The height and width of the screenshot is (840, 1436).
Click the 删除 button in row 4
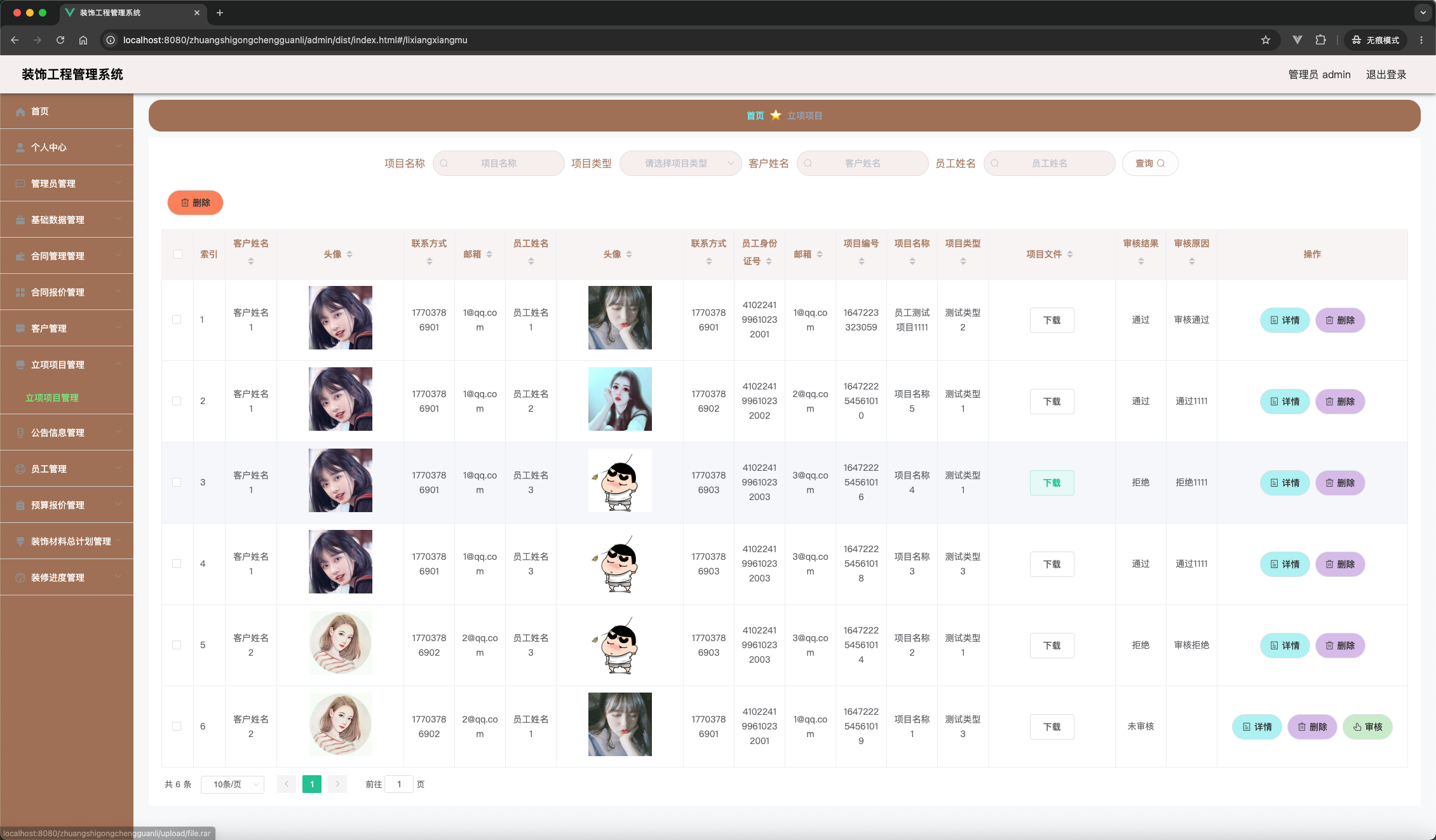[x=1340, y=564]
